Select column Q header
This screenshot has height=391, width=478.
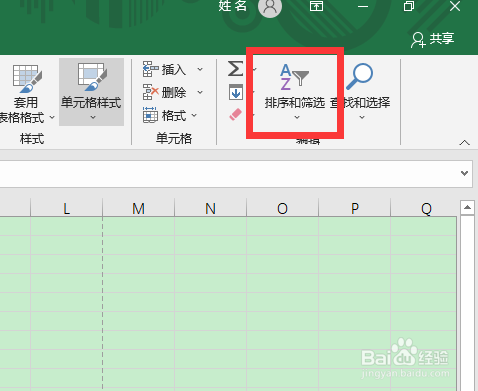[x=424, y=208]
